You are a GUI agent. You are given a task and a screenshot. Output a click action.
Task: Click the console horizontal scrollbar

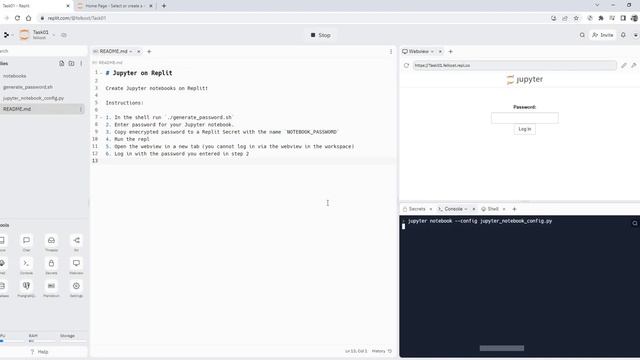502,348
